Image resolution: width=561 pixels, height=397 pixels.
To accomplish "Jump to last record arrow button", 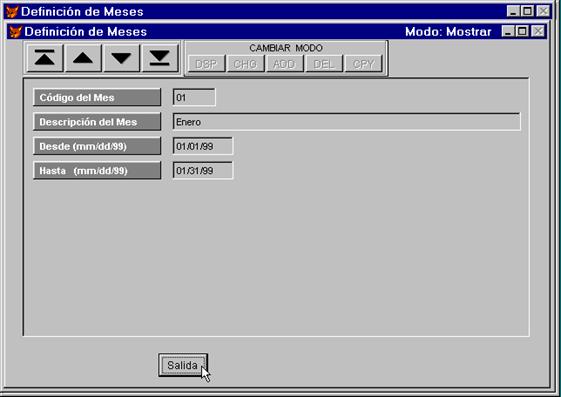I will pos(160,58).
